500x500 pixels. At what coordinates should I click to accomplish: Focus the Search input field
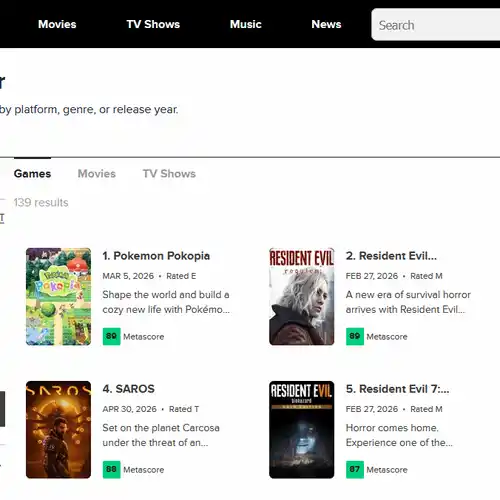coord(436,25)
